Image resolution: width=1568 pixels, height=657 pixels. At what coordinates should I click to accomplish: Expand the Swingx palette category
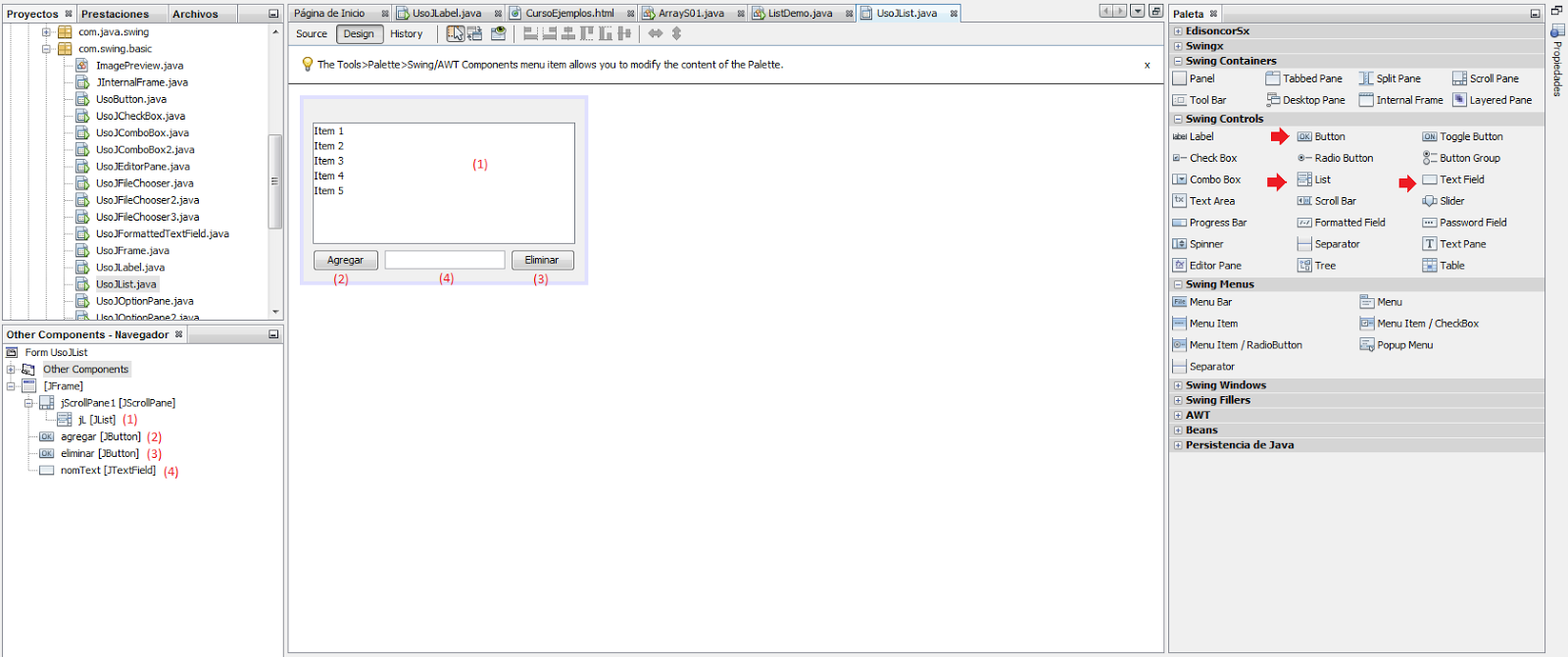[1178, 46]
